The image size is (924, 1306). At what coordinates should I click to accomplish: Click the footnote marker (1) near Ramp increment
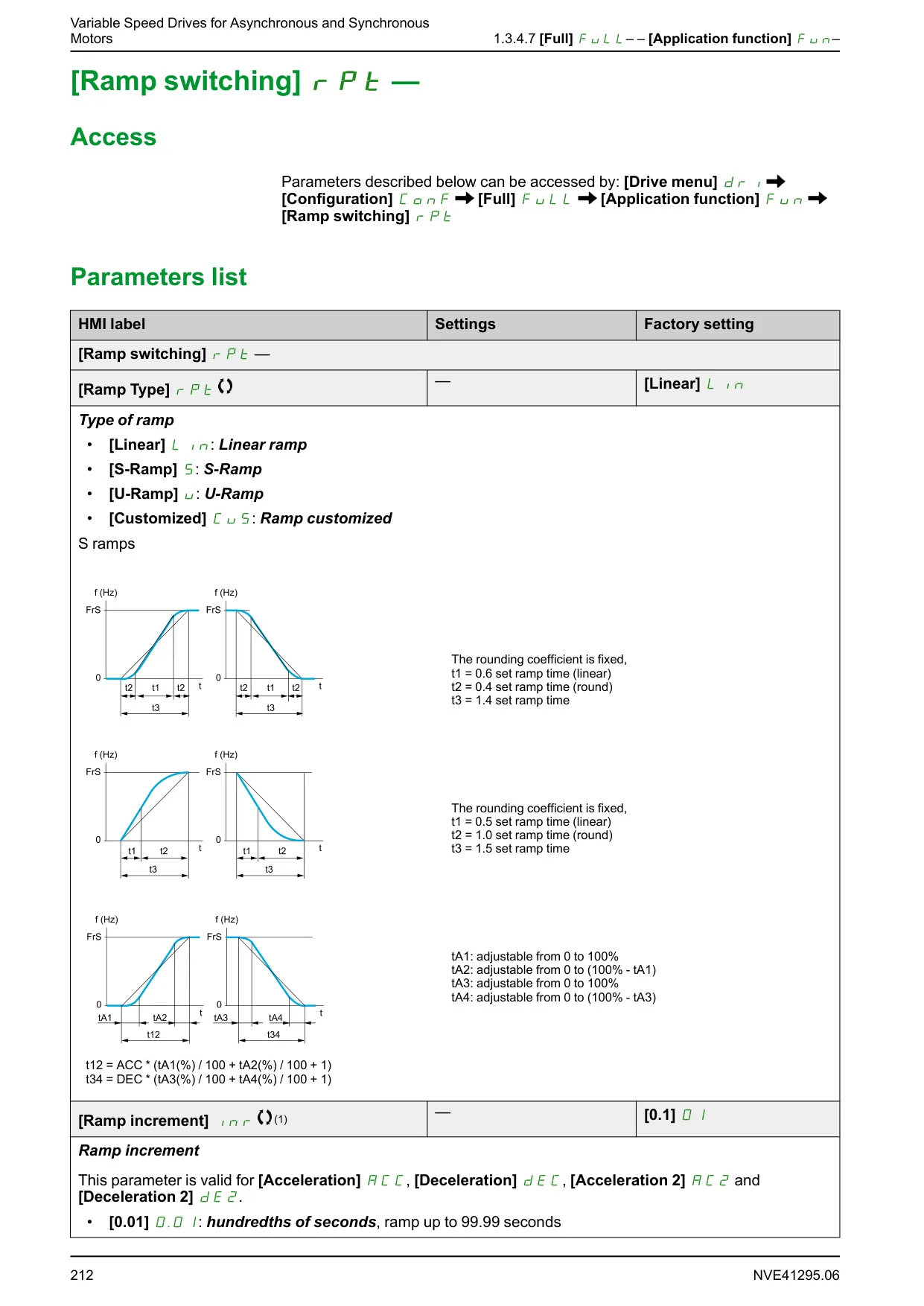pyautogui.click(x=281, y=1119)
